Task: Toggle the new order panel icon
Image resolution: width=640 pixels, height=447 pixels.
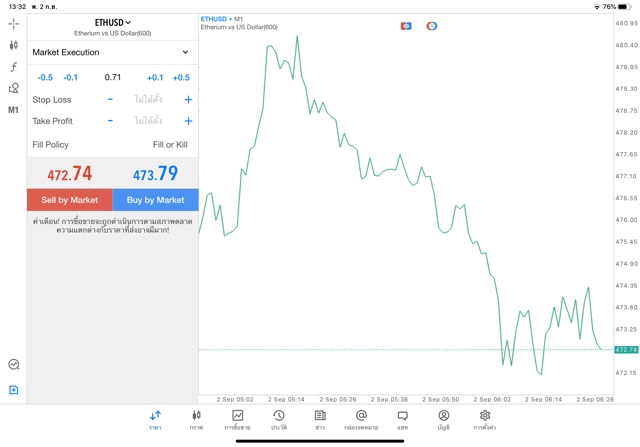Action: point(13,390)
